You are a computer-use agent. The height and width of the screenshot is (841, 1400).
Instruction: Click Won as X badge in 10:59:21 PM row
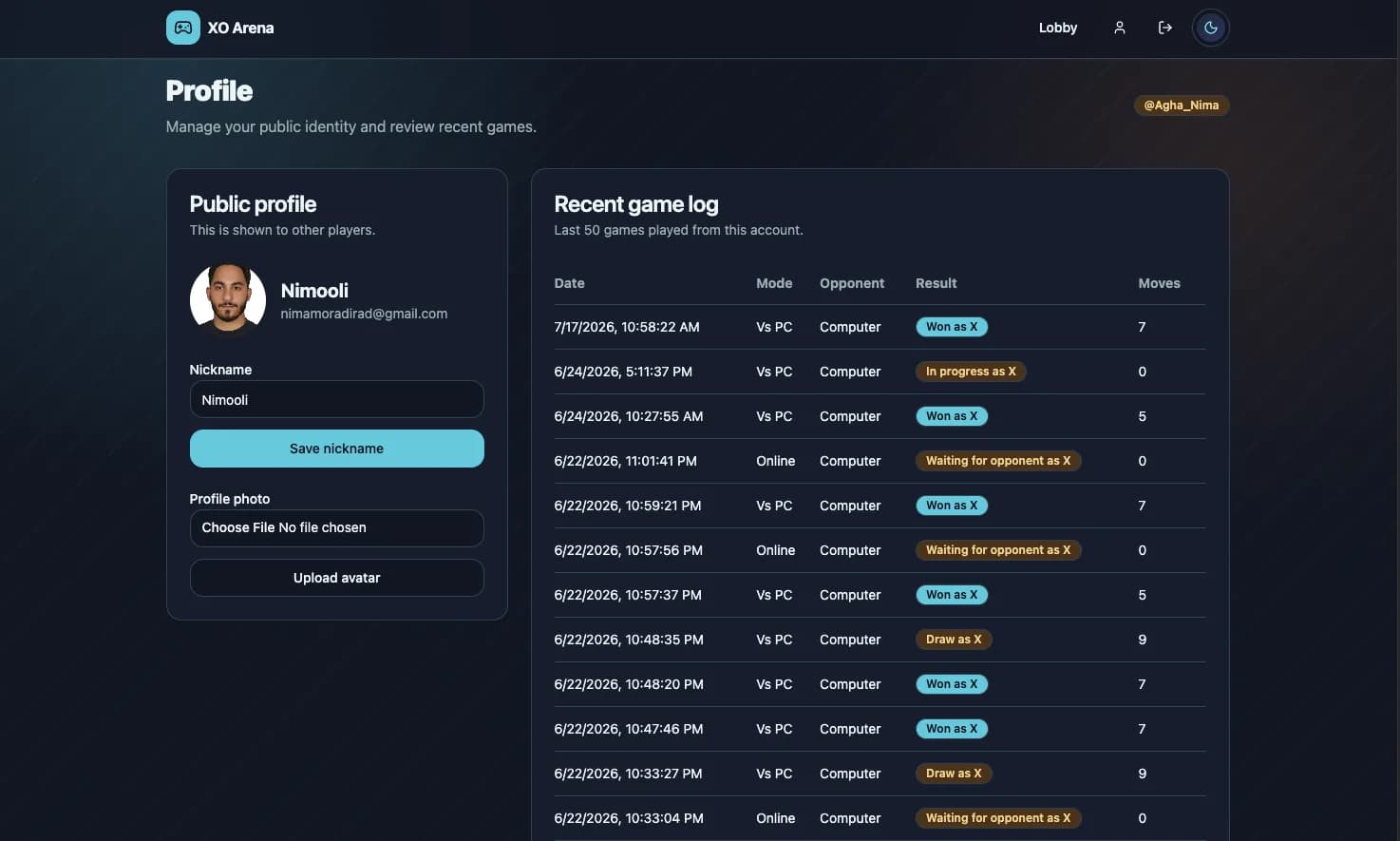coord(952,506)
